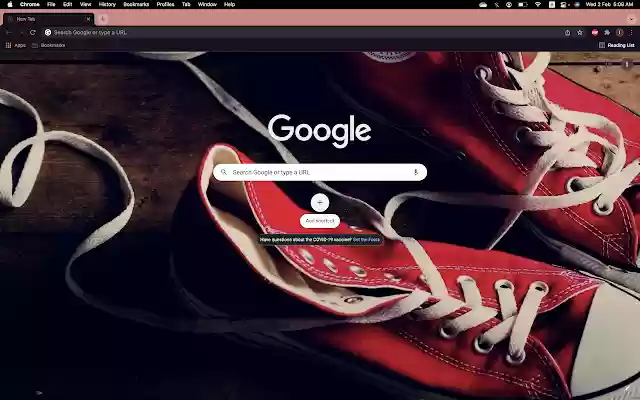This screenshot has width=640, height=400.
Task: Click the magnifier icon in search box
Action: click(224, 172)
